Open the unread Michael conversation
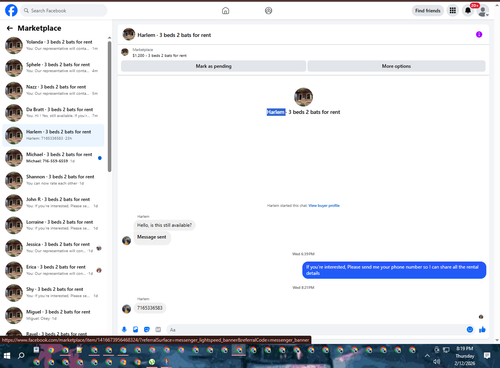Screen dimensions: 500x368 (x=53, y=158)
